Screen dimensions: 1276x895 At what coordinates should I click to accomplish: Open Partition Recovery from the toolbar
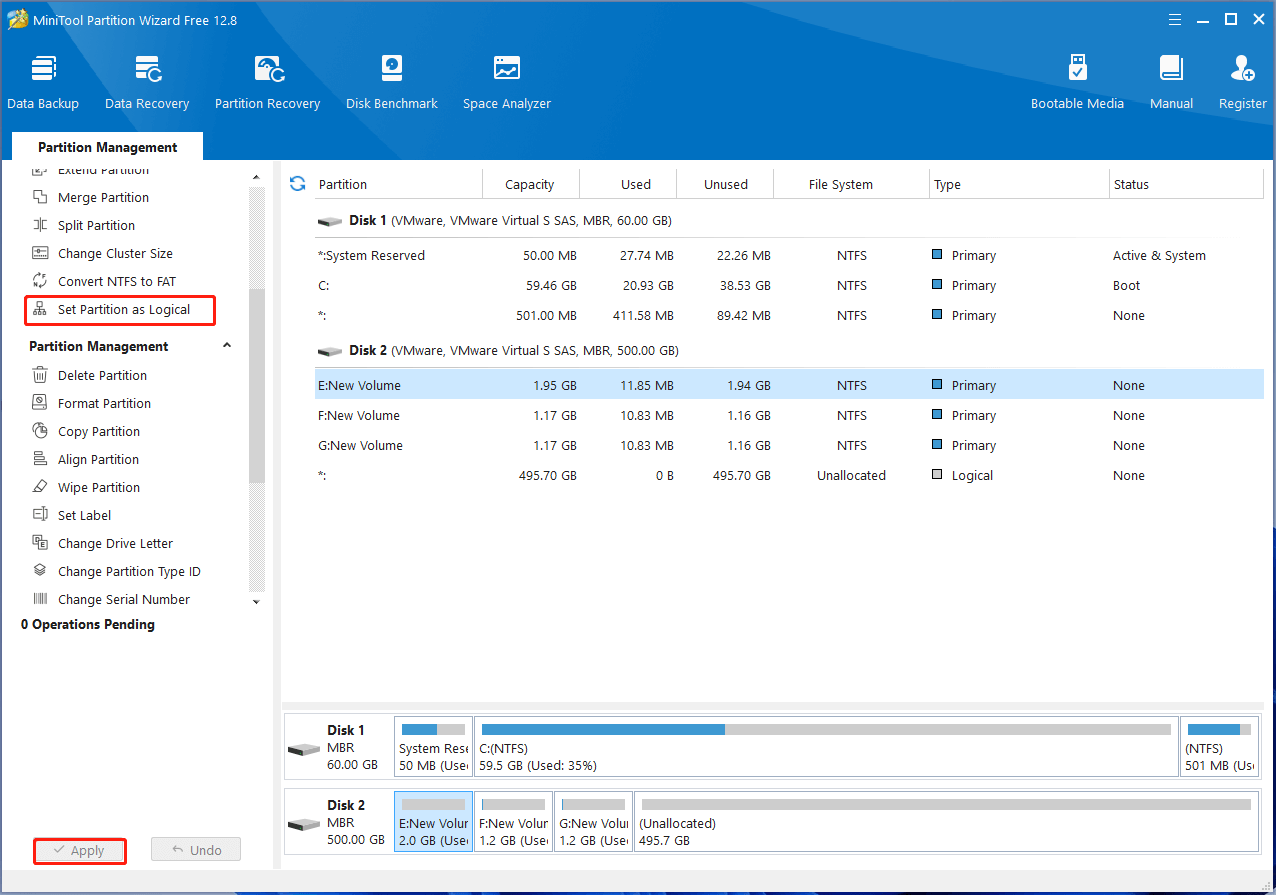coord(267,82)
